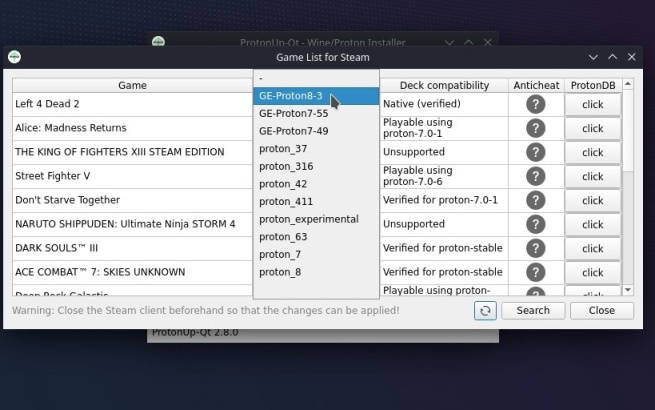Screen dimensions: 655x410
Task: Click the Search button
Action: pos(533,311)
